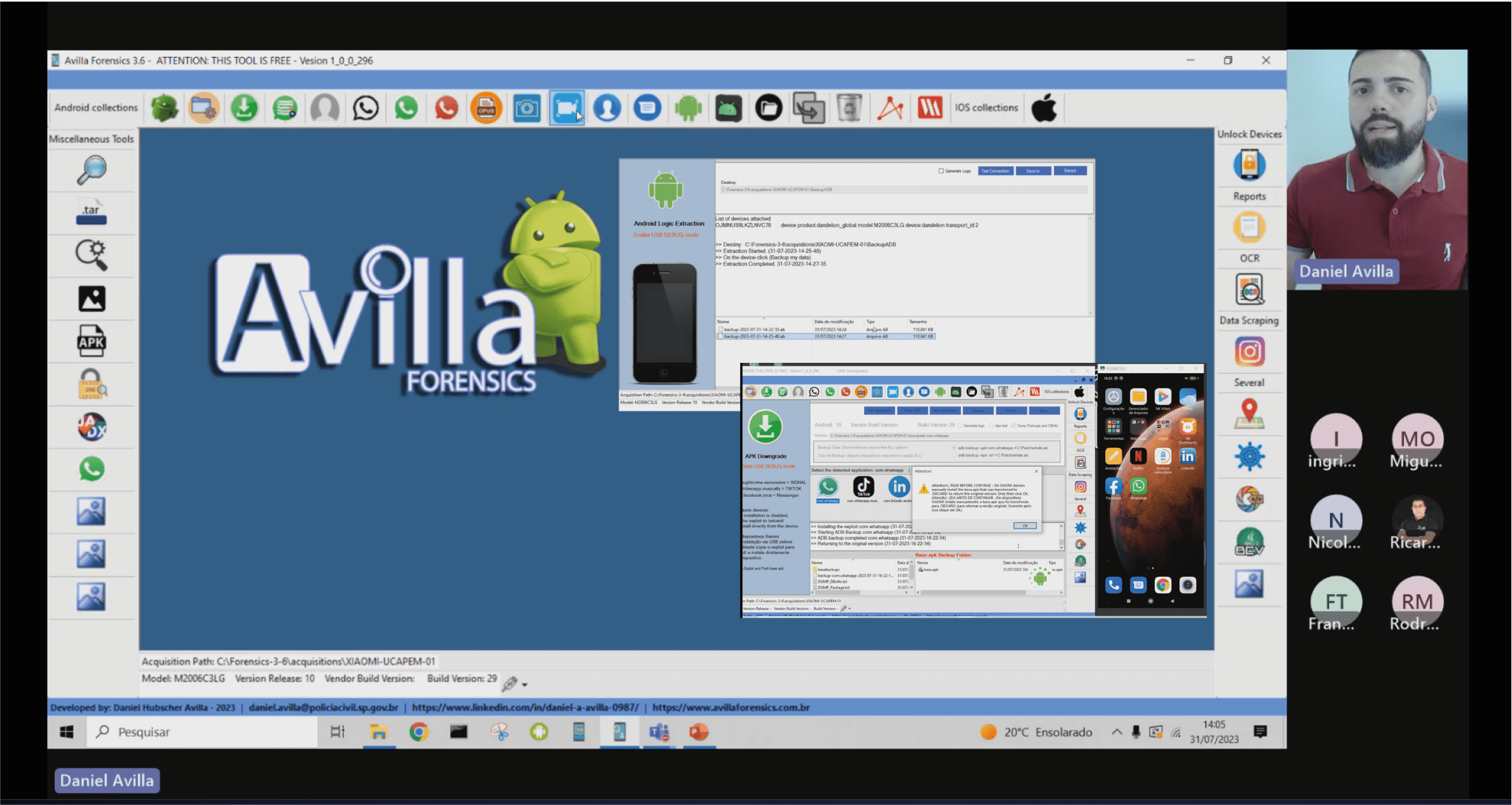Viewport: 1512px width, 805px height.
Task: Launch APK Downgrade green download icon
Action: tap(244, 108)
